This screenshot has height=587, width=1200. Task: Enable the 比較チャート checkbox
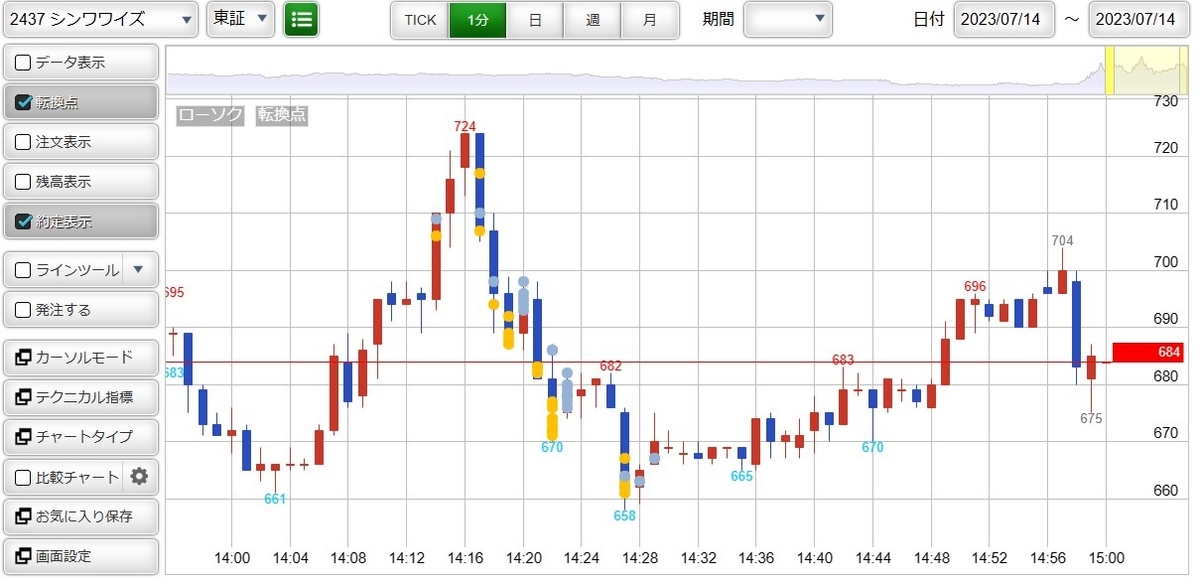pyautogui.click(x=23, y=477)
